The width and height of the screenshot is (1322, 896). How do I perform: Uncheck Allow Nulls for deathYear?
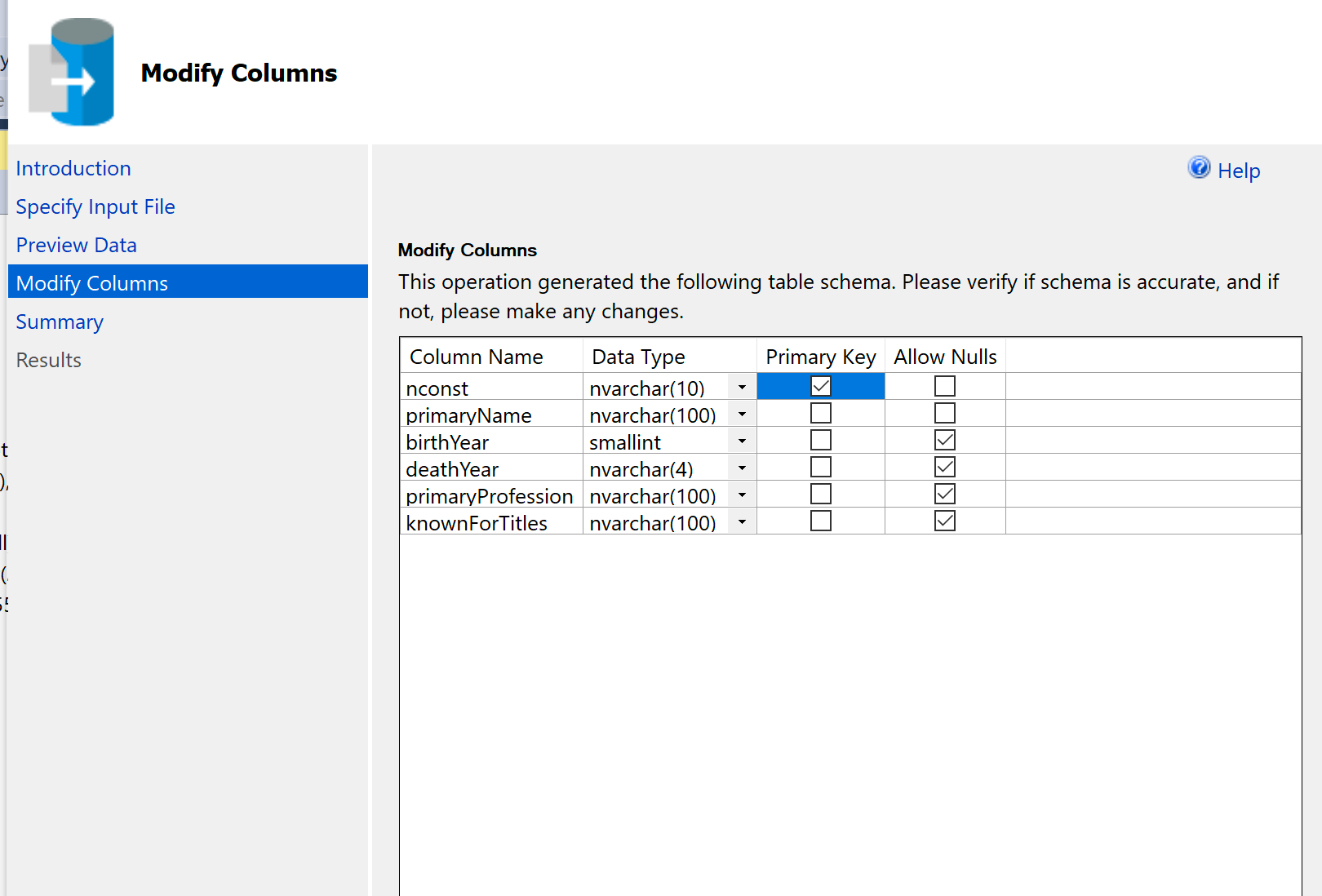pos(944,467)
